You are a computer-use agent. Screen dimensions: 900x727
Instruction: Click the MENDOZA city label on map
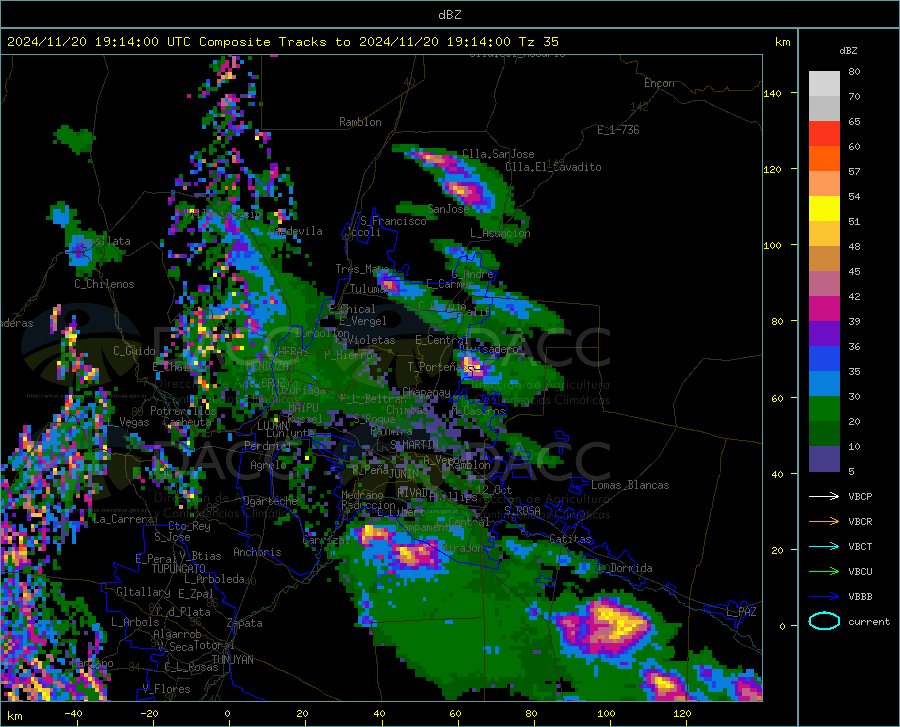tap(267, 365)
